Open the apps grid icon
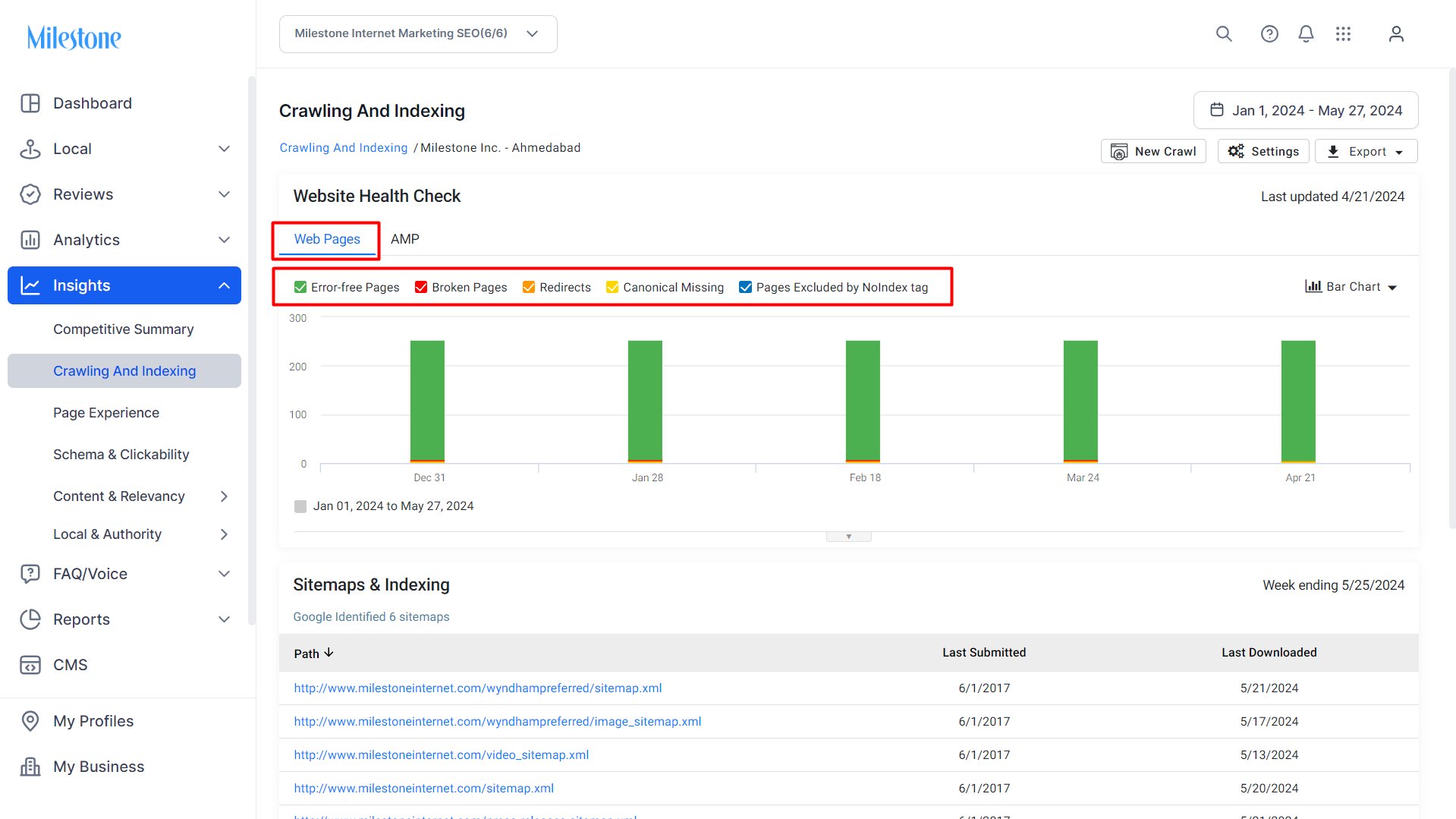Image resolution: width=1456 pixels, height=819 pixels. (1343, 34)
